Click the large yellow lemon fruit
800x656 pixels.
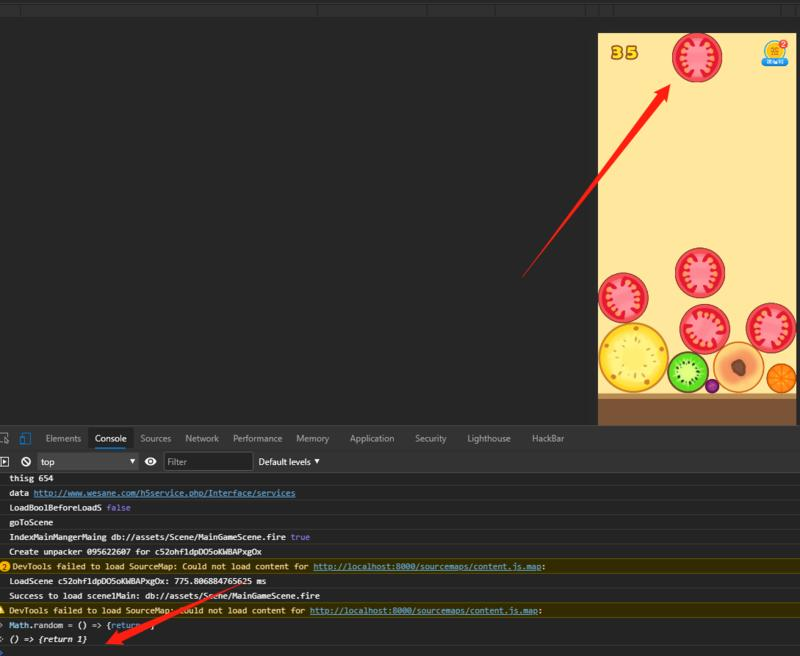point(633,357)
